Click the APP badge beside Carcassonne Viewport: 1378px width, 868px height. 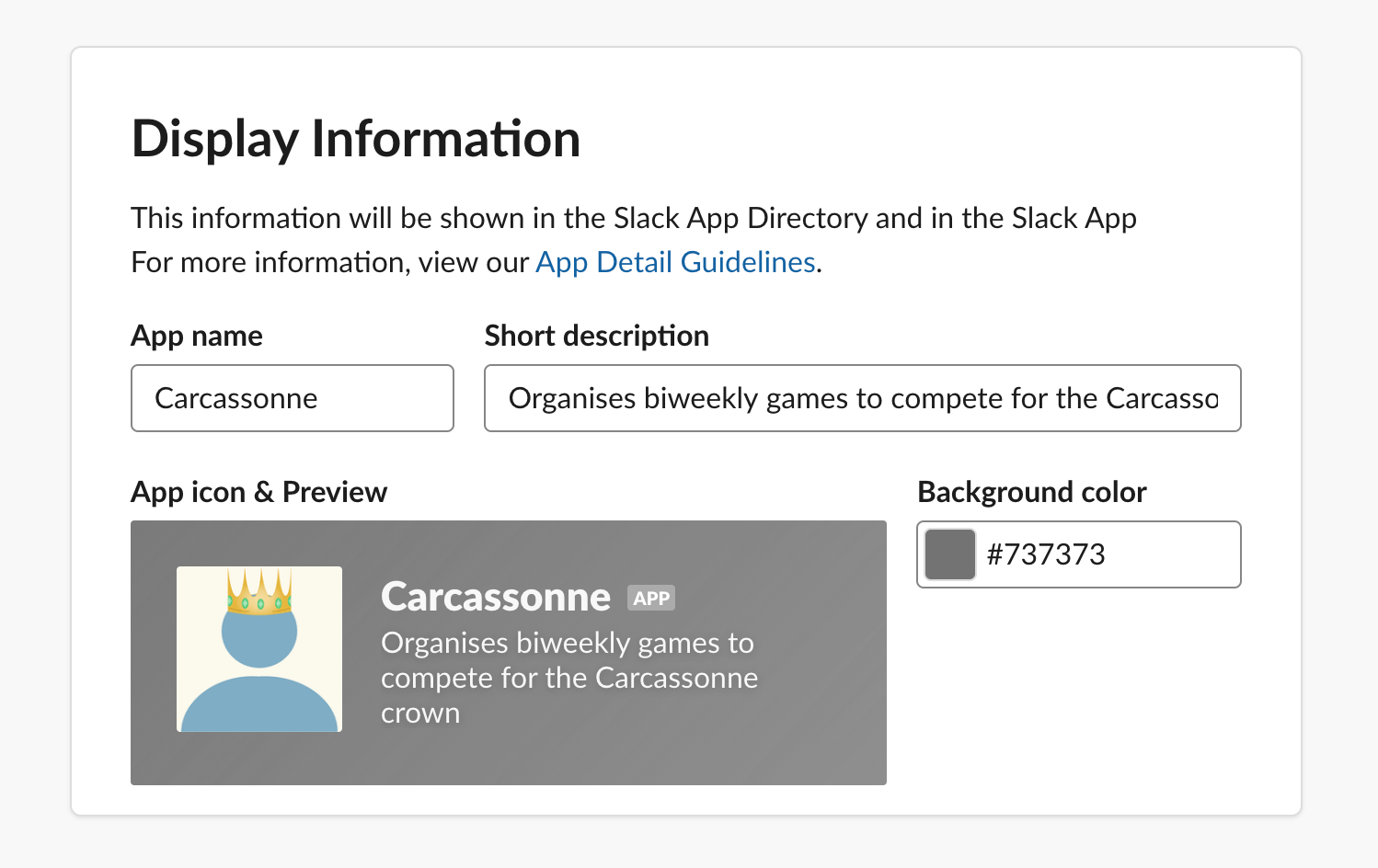[651, 599]
